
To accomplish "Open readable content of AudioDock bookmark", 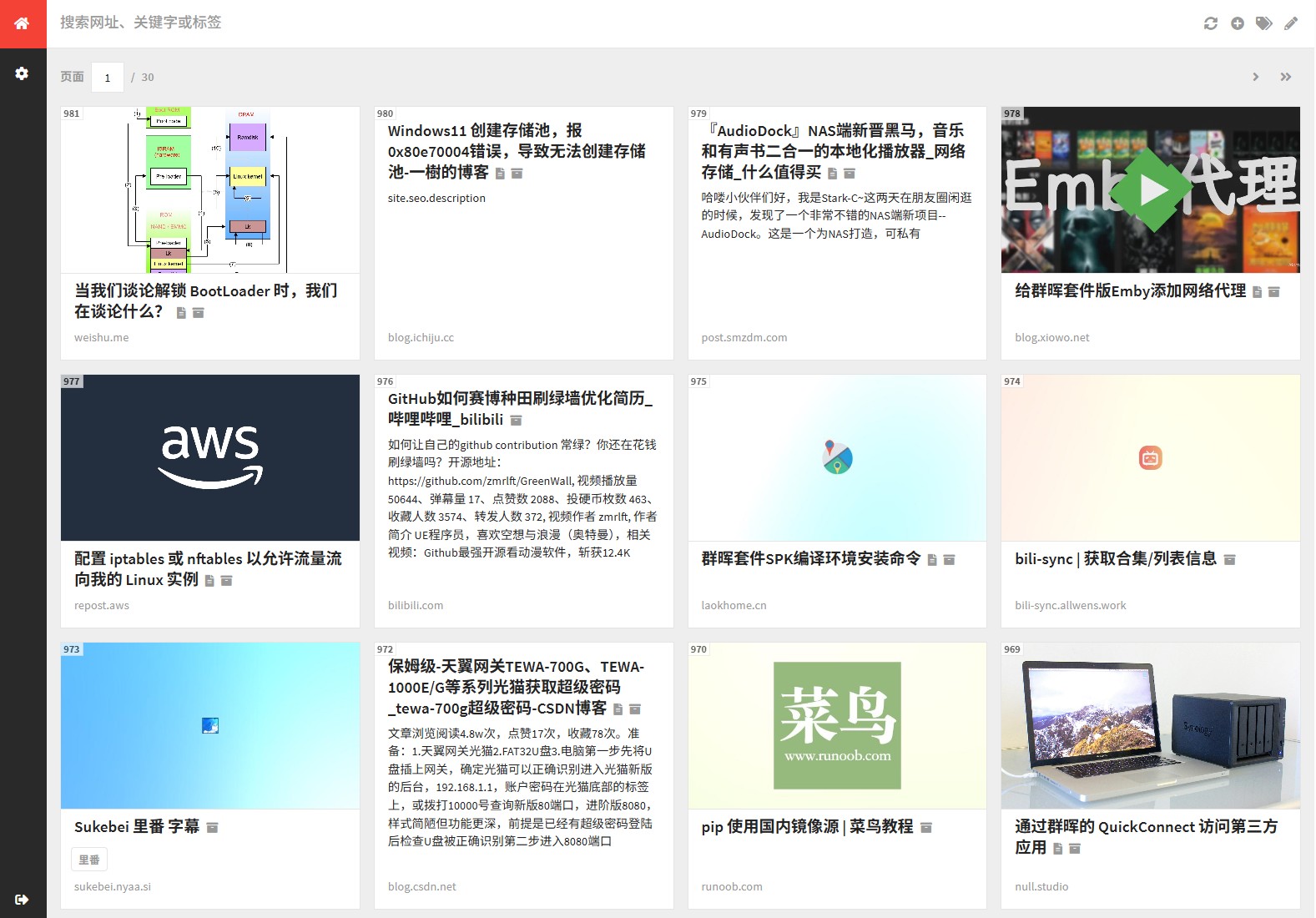I will coord(832,174).
